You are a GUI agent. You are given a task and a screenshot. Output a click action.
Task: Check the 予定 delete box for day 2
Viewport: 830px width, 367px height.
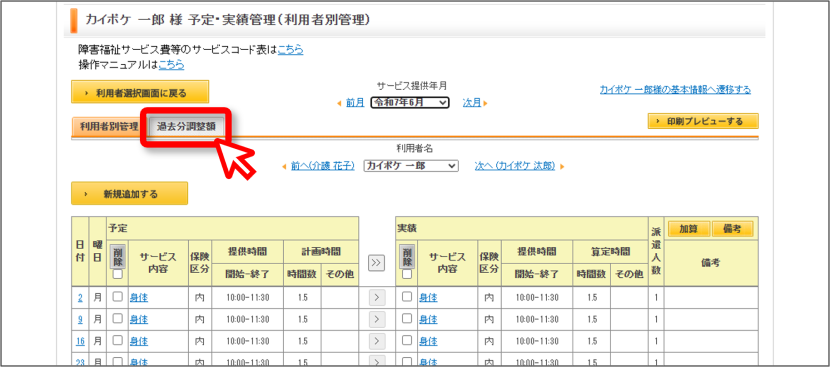[x=118, y=297]
